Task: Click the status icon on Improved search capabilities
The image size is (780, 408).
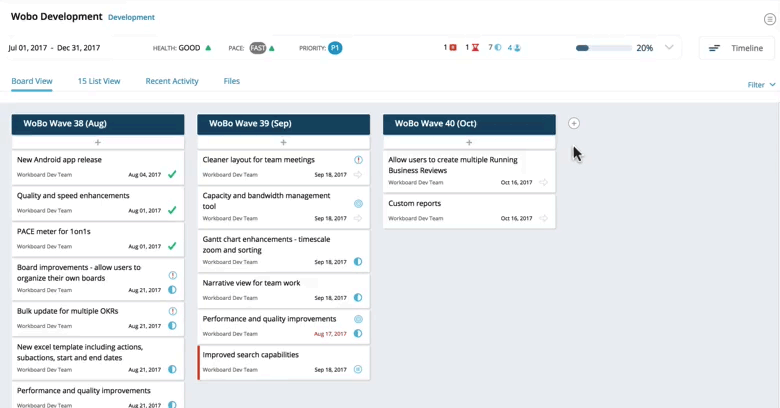Action: (x=358, y=369)
